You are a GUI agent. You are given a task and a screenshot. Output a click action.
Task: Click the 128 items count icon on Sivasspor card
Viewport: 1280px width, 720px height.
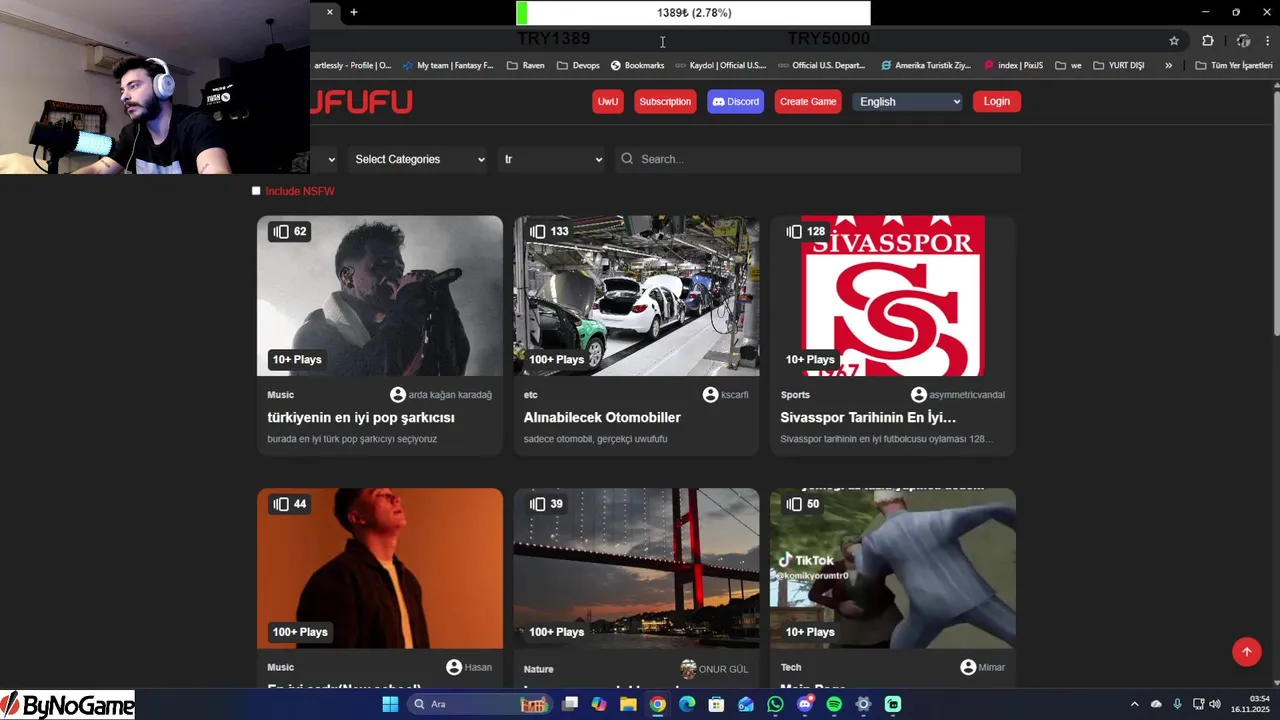[794, 231]
